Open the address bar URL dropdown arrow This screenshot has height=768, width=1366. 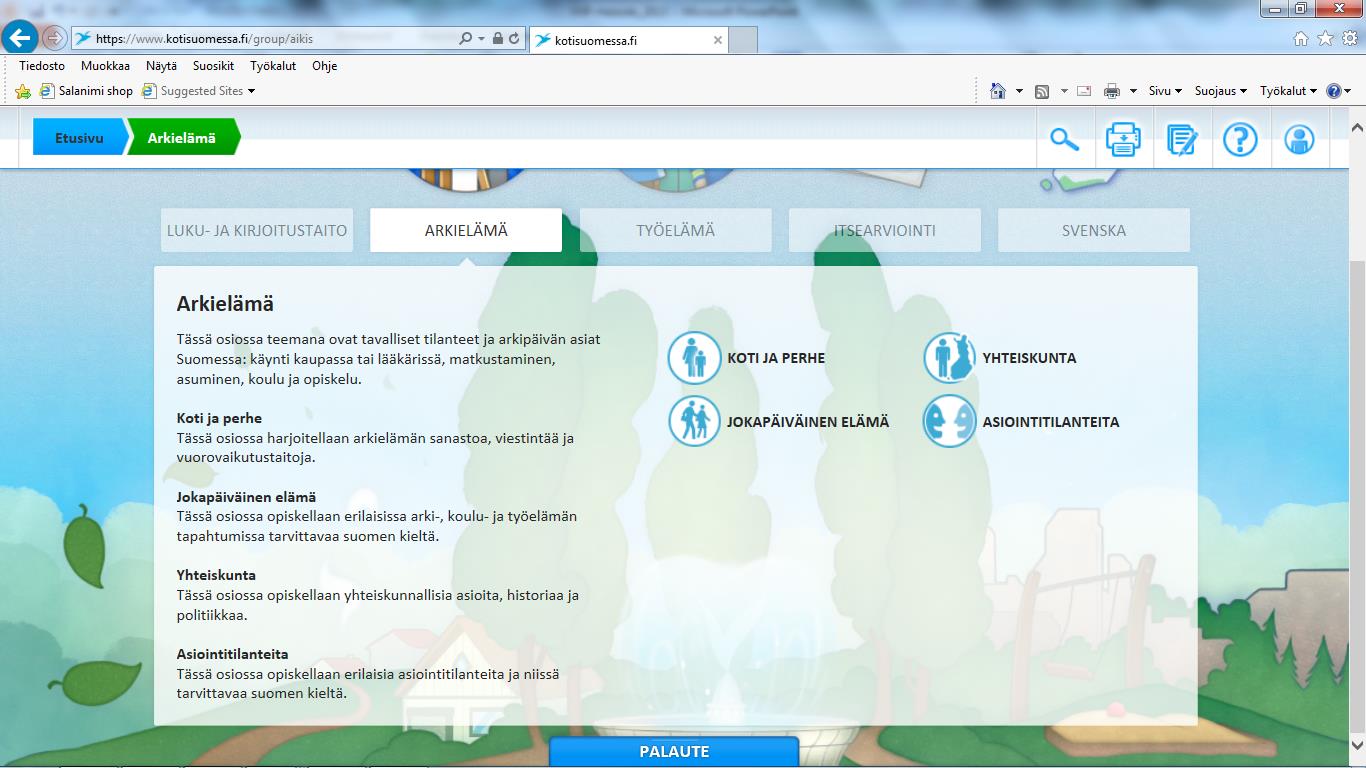[481, 39]
